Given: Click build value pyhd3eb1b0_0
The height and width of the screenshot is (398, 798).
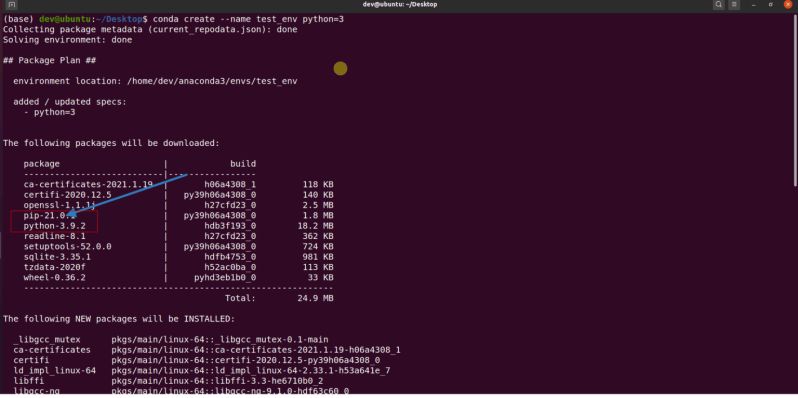Looking at the screenshot, I should pyautogui.click(x=225, y=278).
